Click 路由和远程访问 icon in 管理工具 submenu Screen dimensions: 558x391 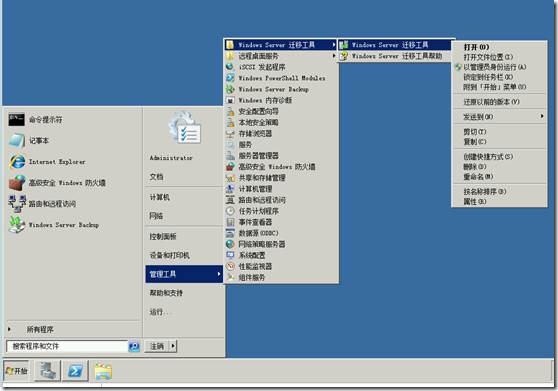230,200
